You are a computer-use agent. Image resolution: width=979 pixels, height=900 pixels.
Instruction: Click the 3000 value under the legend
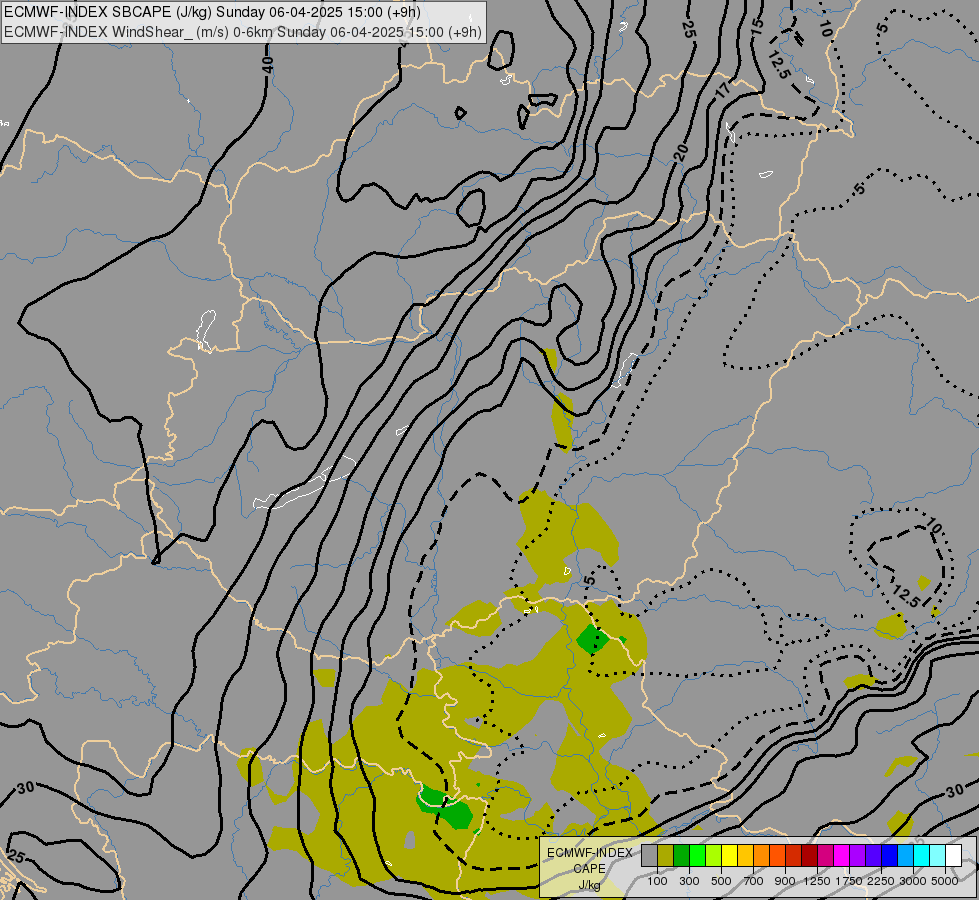click(x=913, y=881)
